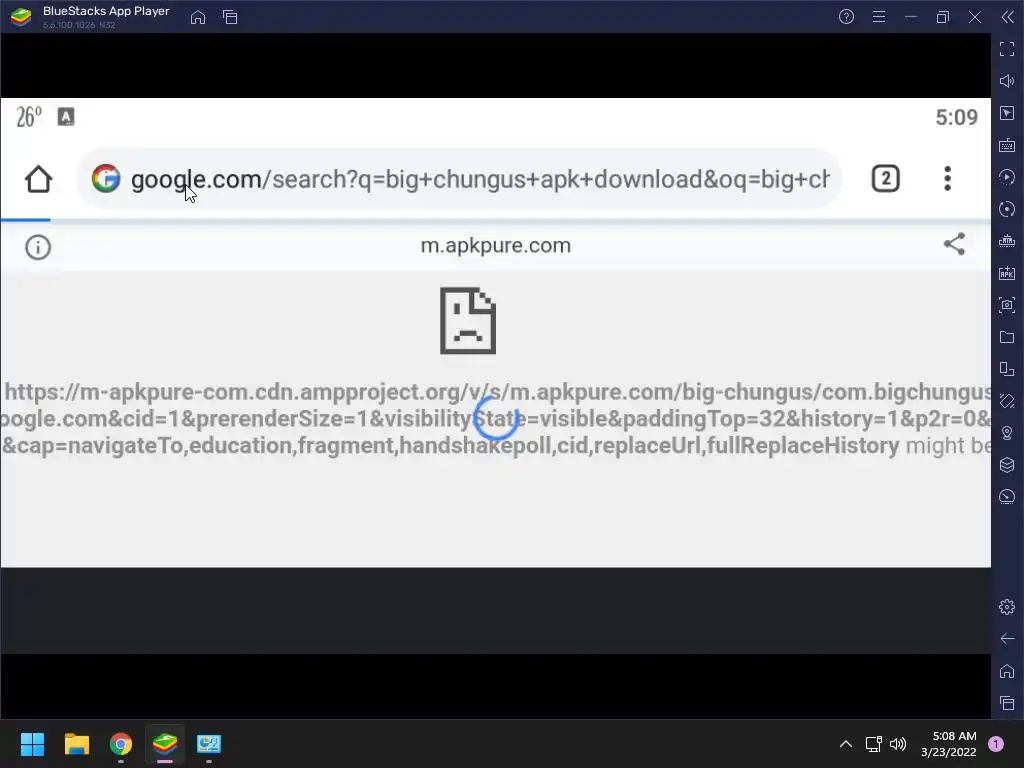
Task: Click the AMP page info icon
Action: 38,247
